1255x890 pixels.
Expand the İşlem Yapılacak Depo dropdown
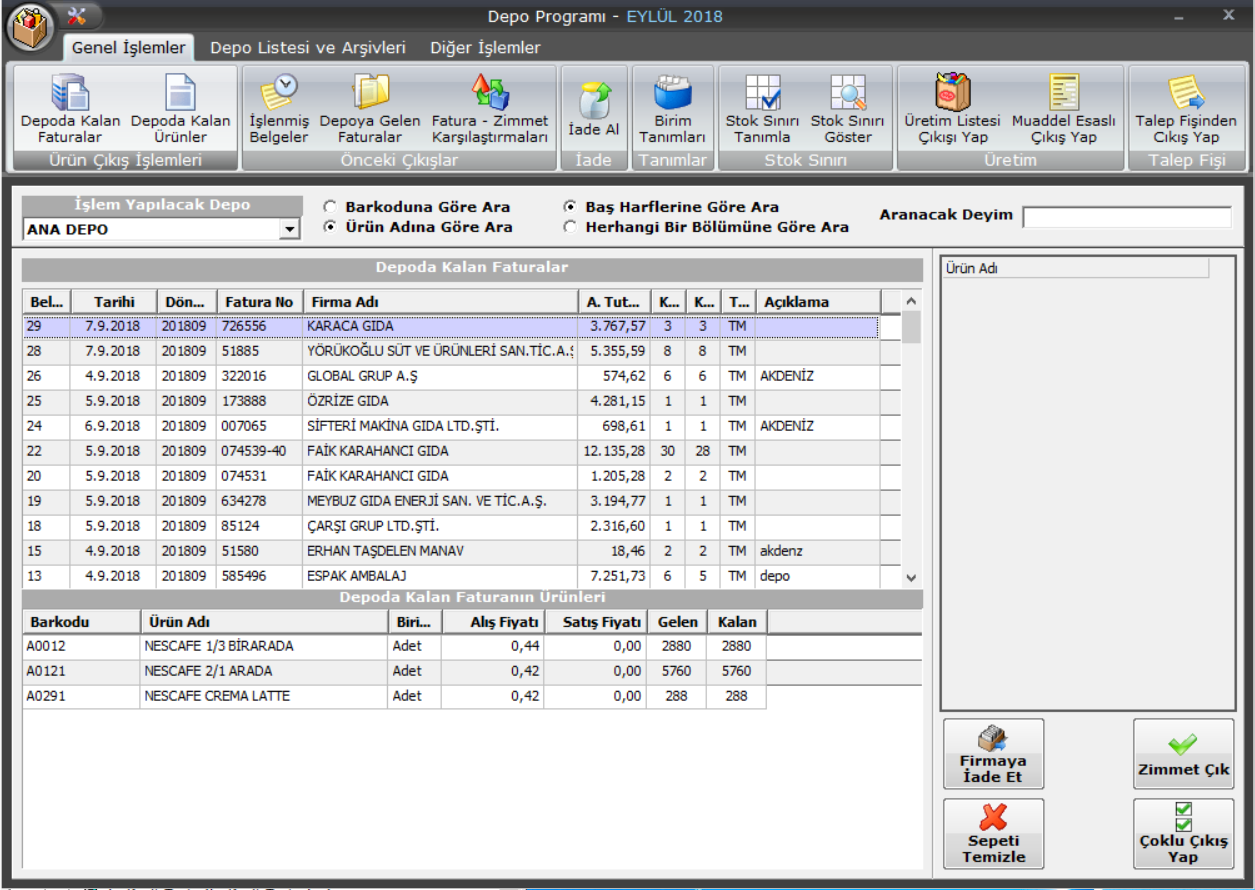tap(290, 230)
